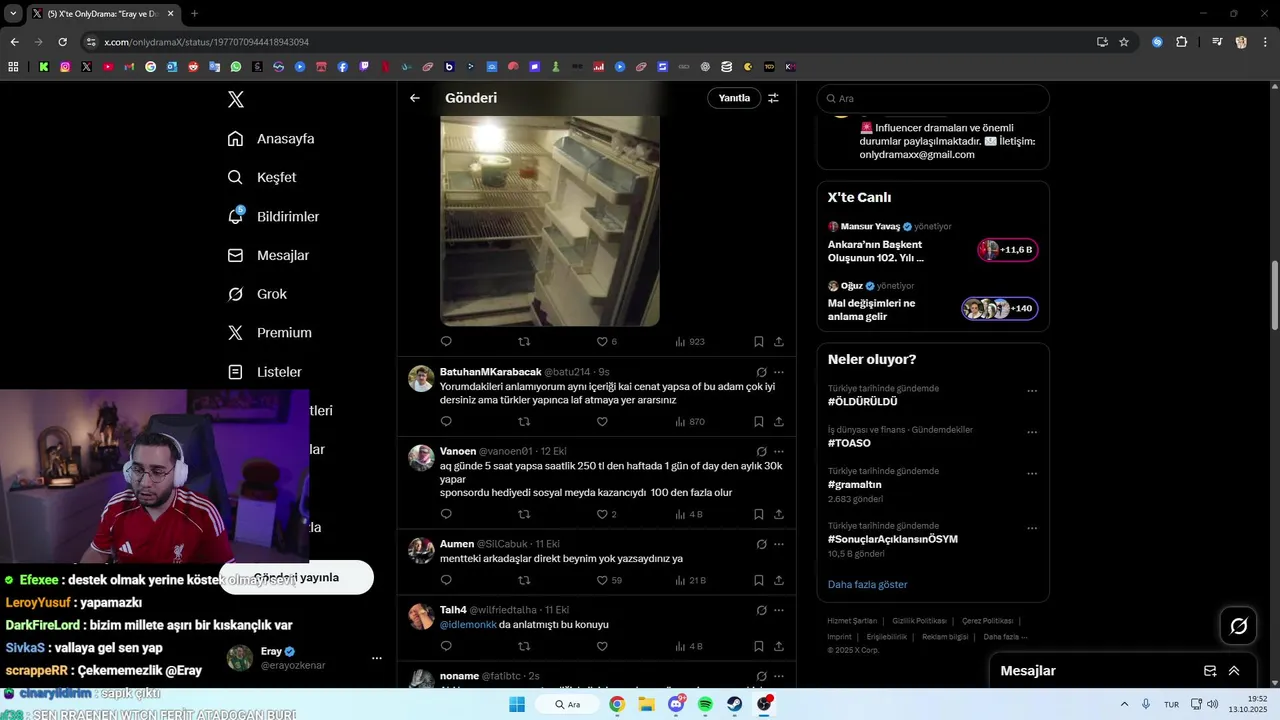View 923 views analytics icon
Screen dimensions: 1280x720
(680, 342)
